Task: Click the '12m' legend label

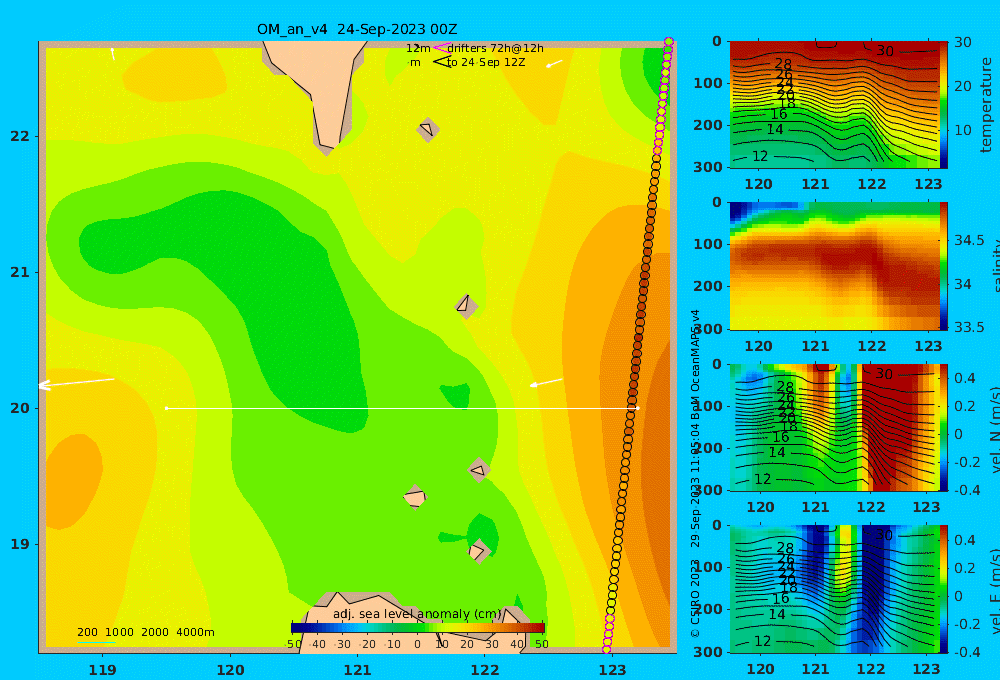Action: coord(418,48)
